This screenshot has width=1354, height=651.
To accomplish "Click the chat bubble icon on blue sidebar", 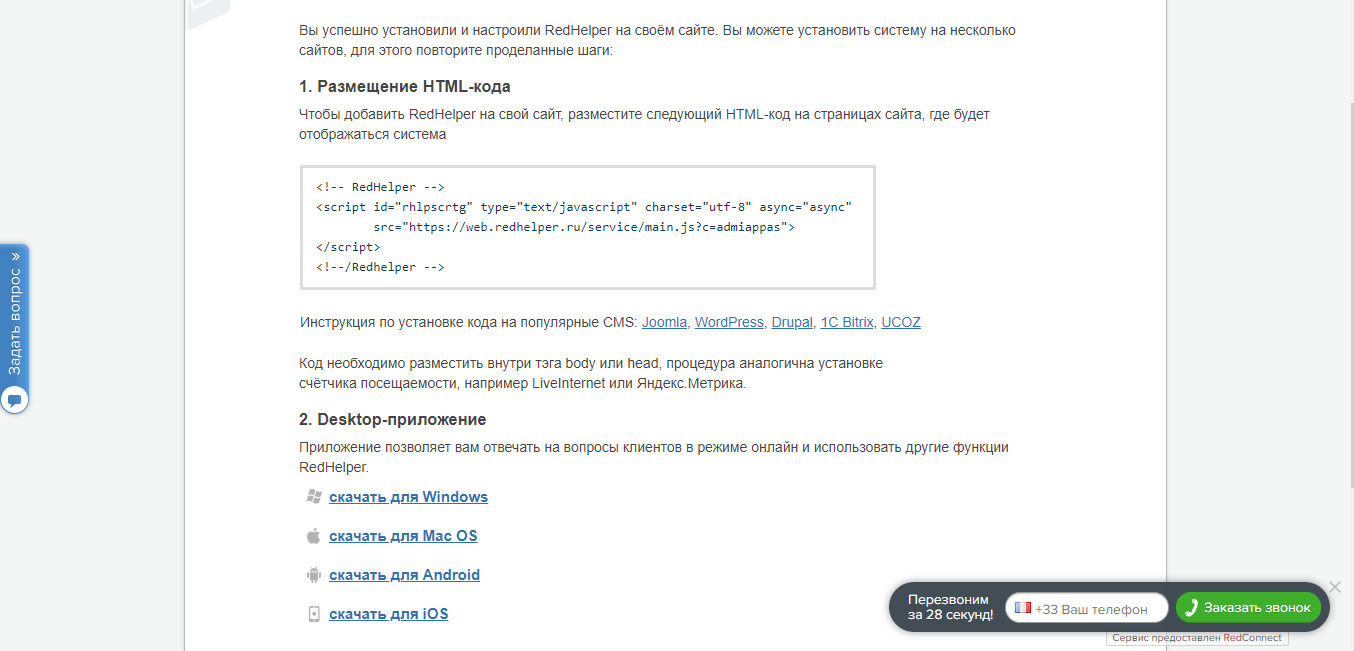I will click(x=15, y=400).
